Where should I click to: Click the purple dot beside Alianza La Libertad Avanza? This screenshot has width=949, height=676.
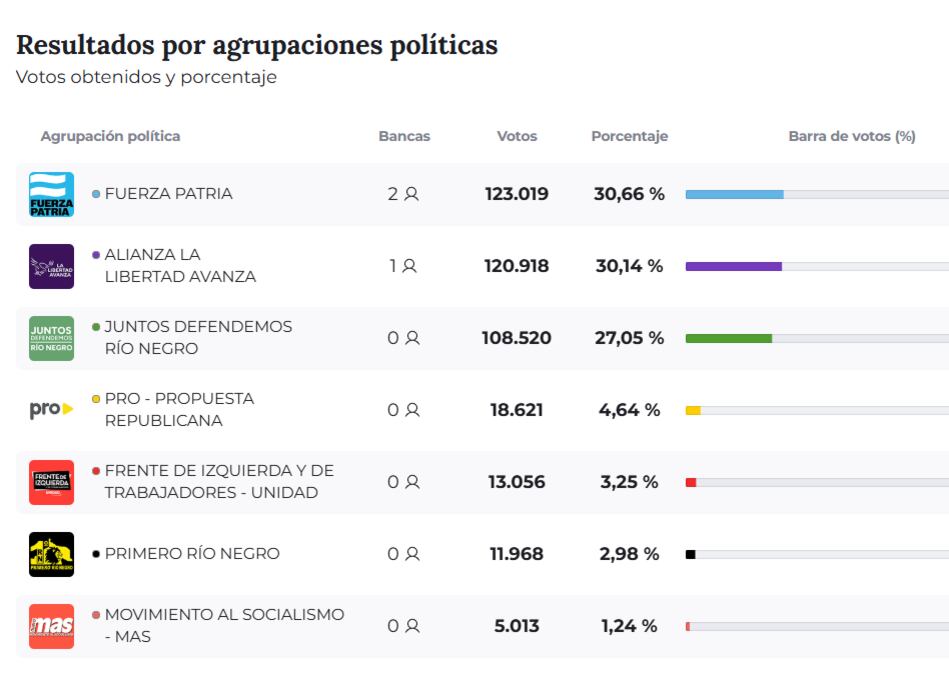pyautogui.click(x=96, y=255)
